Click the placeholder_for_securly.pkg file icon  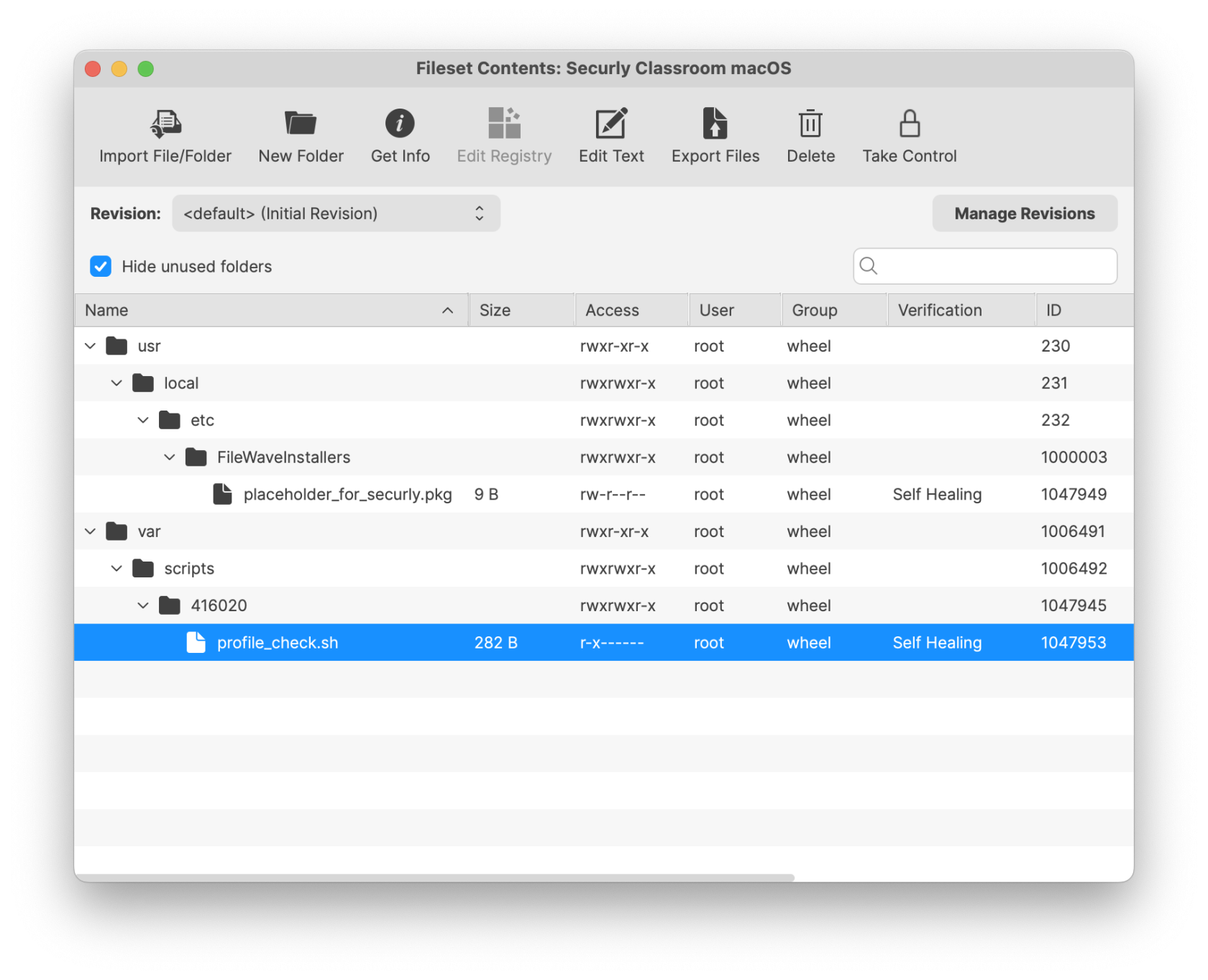tap(223, 494)
